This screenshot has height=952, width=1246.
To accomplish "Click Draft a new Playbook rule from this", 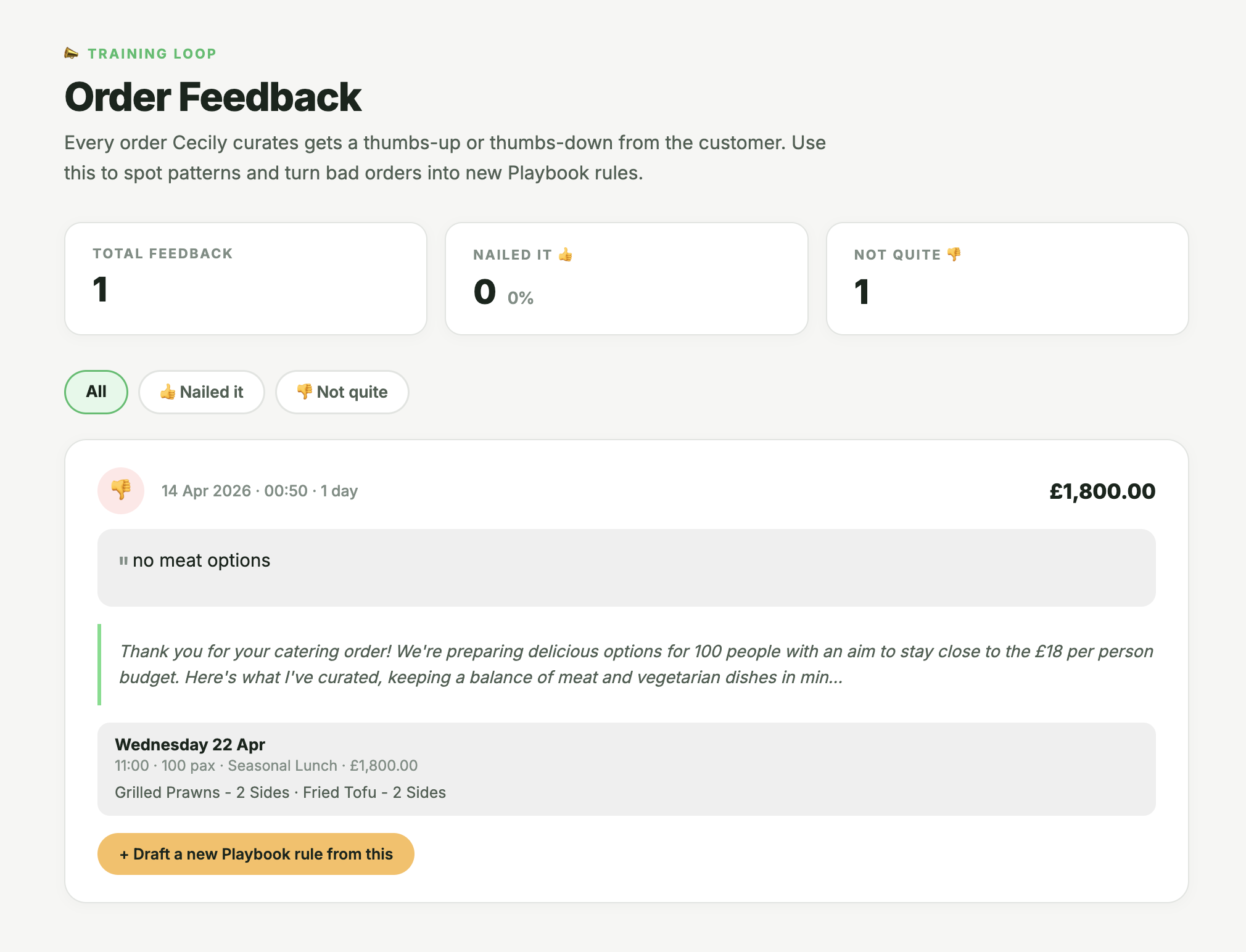I will tap(255, 854).
